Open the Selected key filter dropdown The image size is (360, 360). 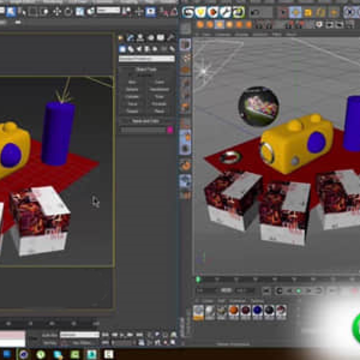point(80,335)
